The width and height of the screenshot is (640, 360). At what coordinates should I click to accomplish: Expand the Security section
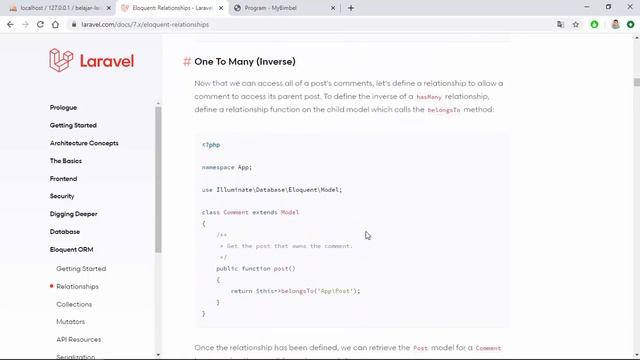point(62,196)
